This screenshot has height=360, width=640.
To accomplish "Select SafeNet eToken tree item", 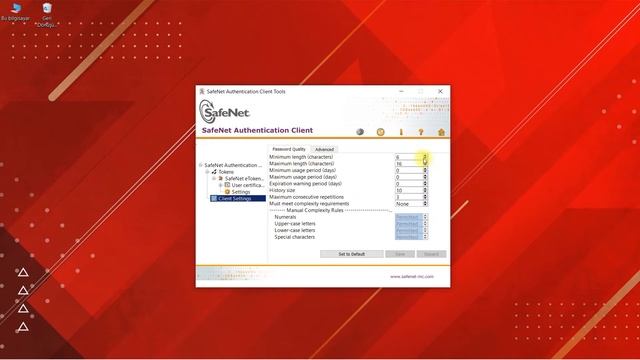I will click(x=244, y=178).
